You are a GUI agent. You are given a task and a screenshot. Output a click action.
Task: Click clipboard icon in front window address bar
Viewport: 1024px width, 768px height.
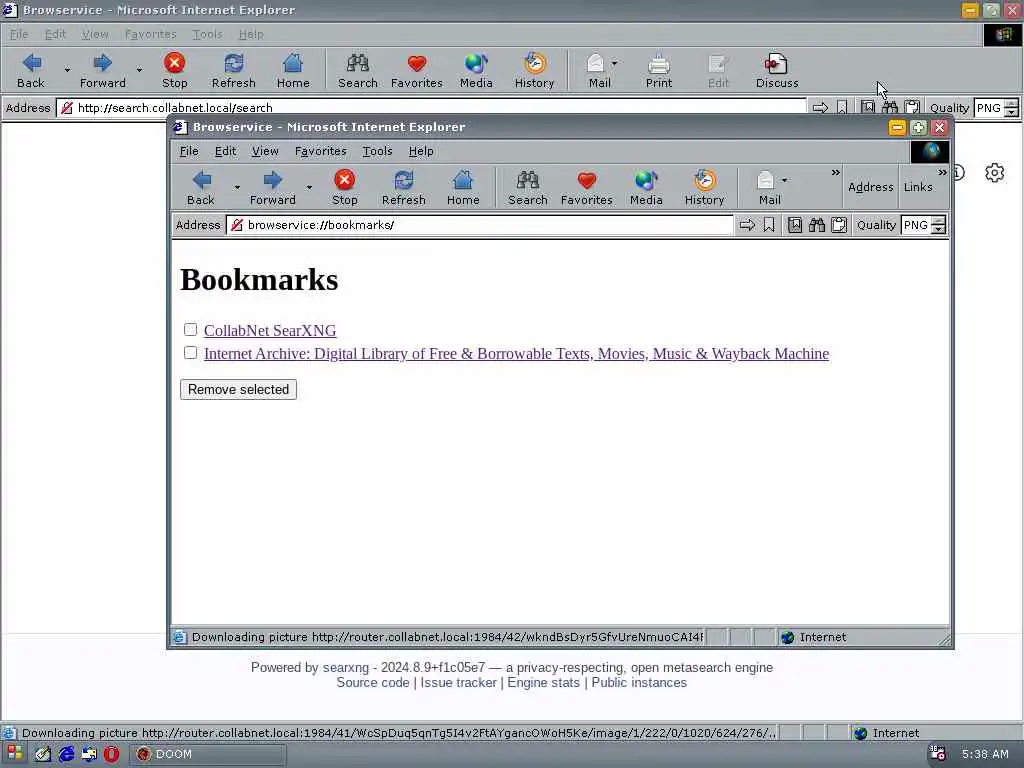click(839, 225)
